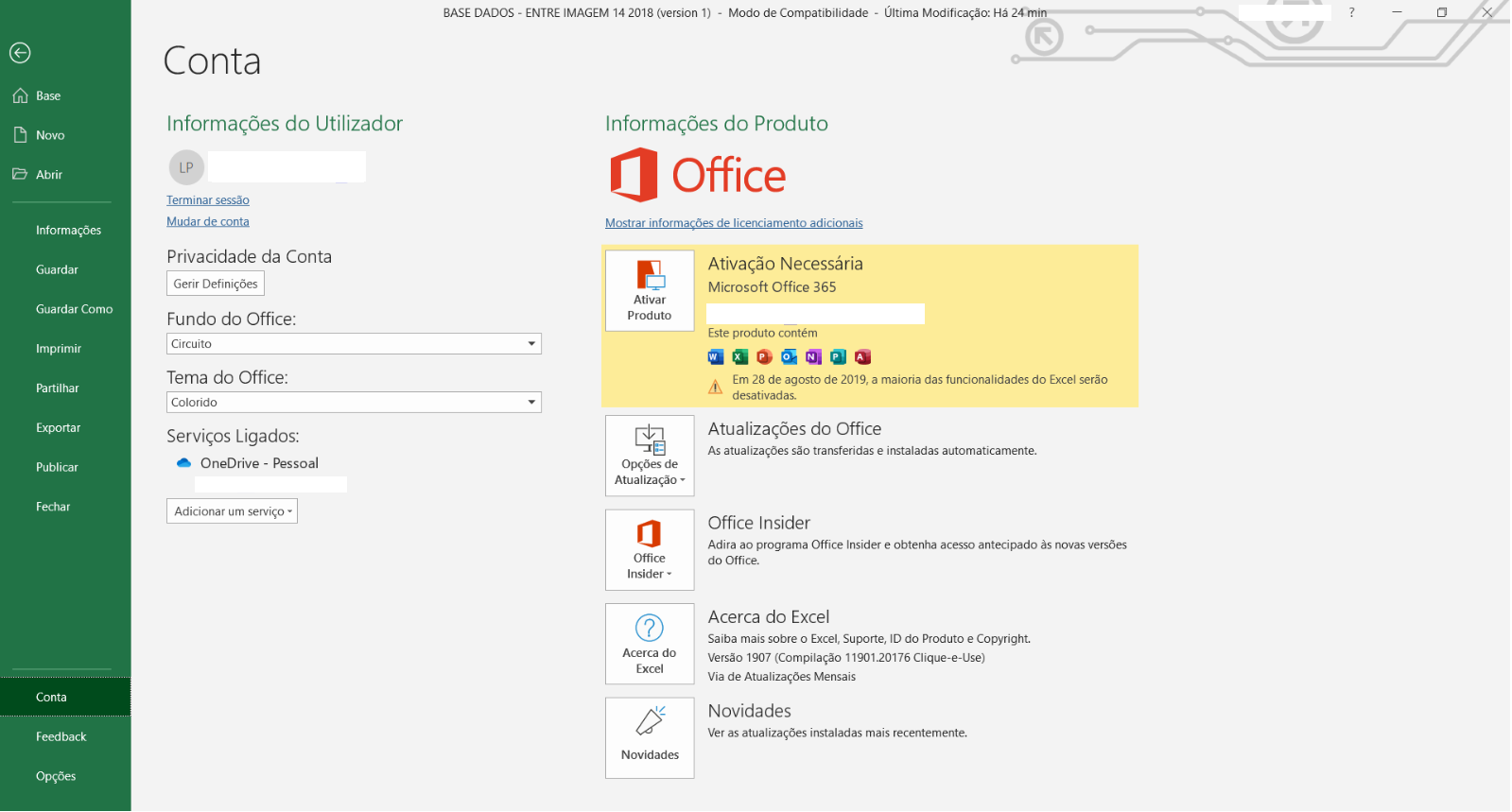Show additional licensing information link
Image resolution: width=1512 pixels, height=812 pixels.
pos(734,224)
